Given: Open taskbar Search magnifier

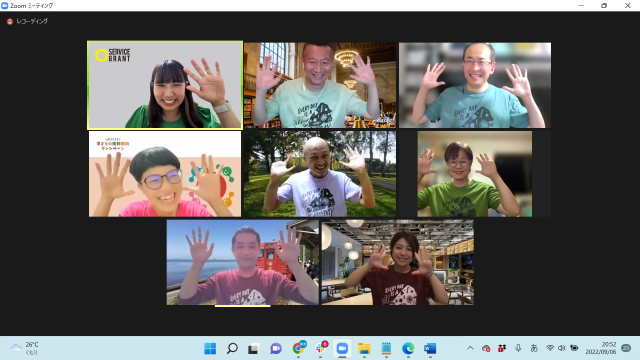Looking at the screenshot, I should [x=232, y=349].
